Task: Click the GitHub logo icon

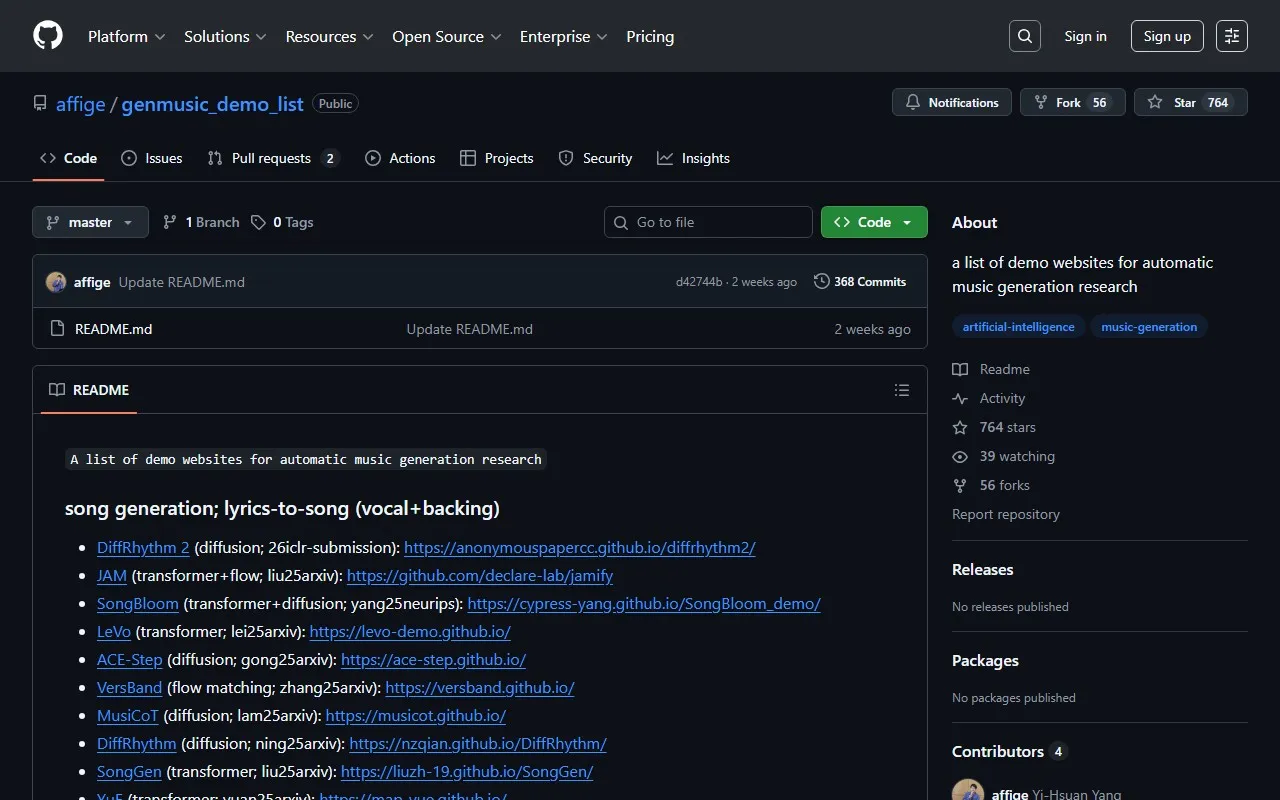Action: [48, 36]
